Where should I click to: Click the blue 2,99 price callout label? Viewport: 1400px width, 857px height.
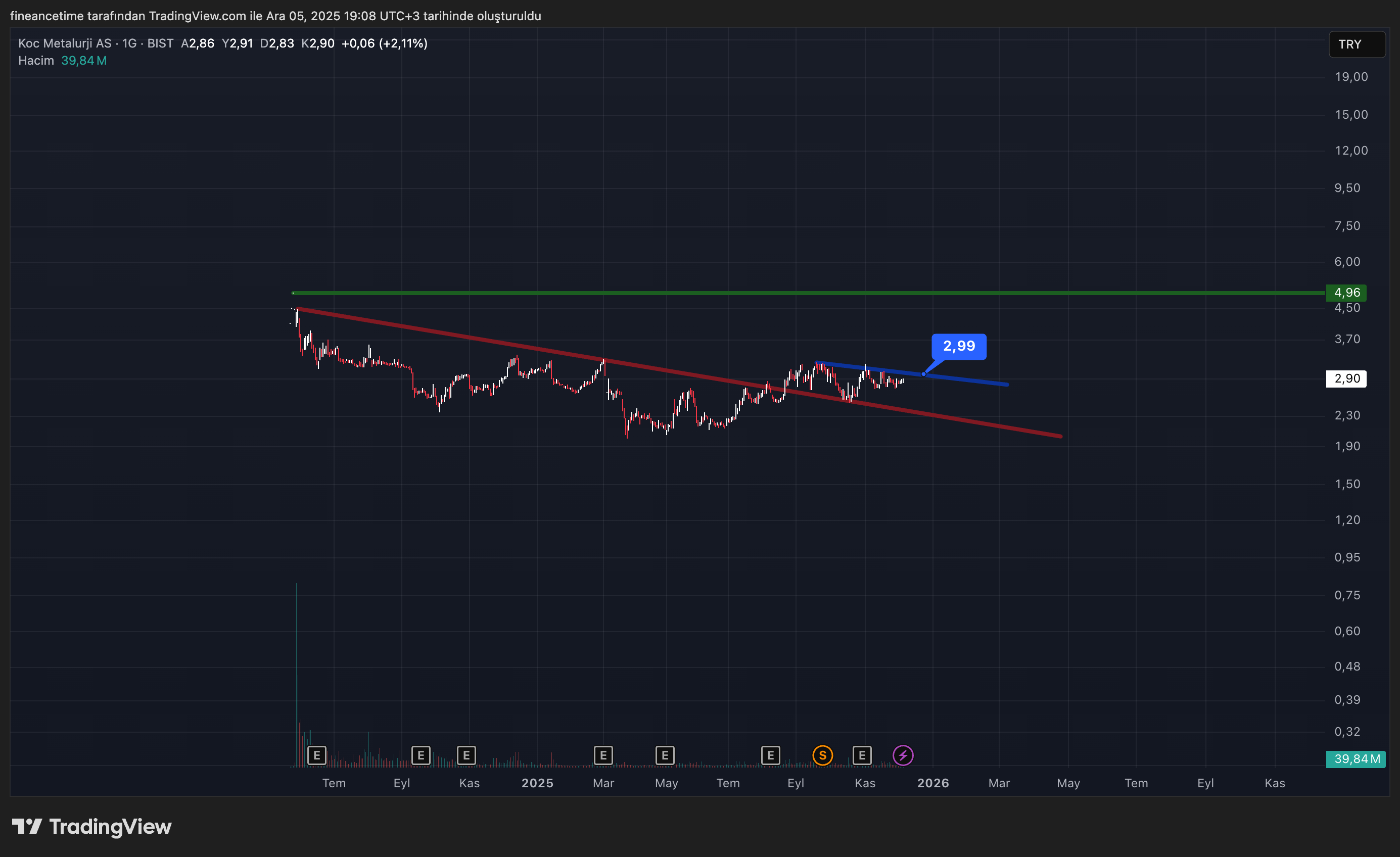pos(959,346)
